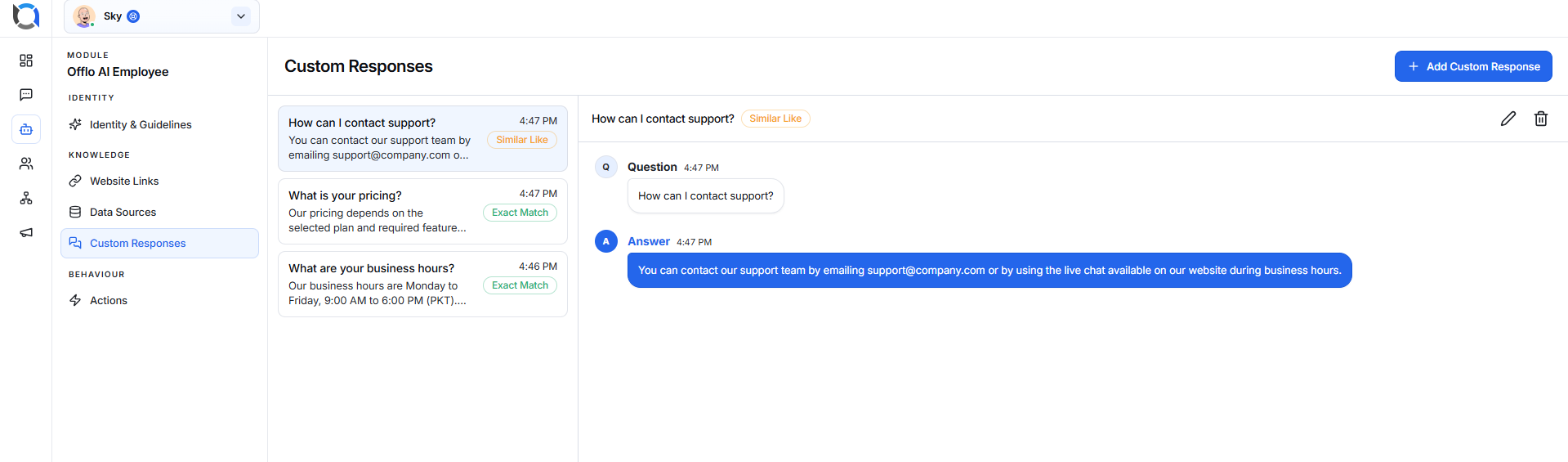Expand the Sky account dropdown chevron
The height and width of the screenshot is (462, 1568).
[x=241, y=16]
